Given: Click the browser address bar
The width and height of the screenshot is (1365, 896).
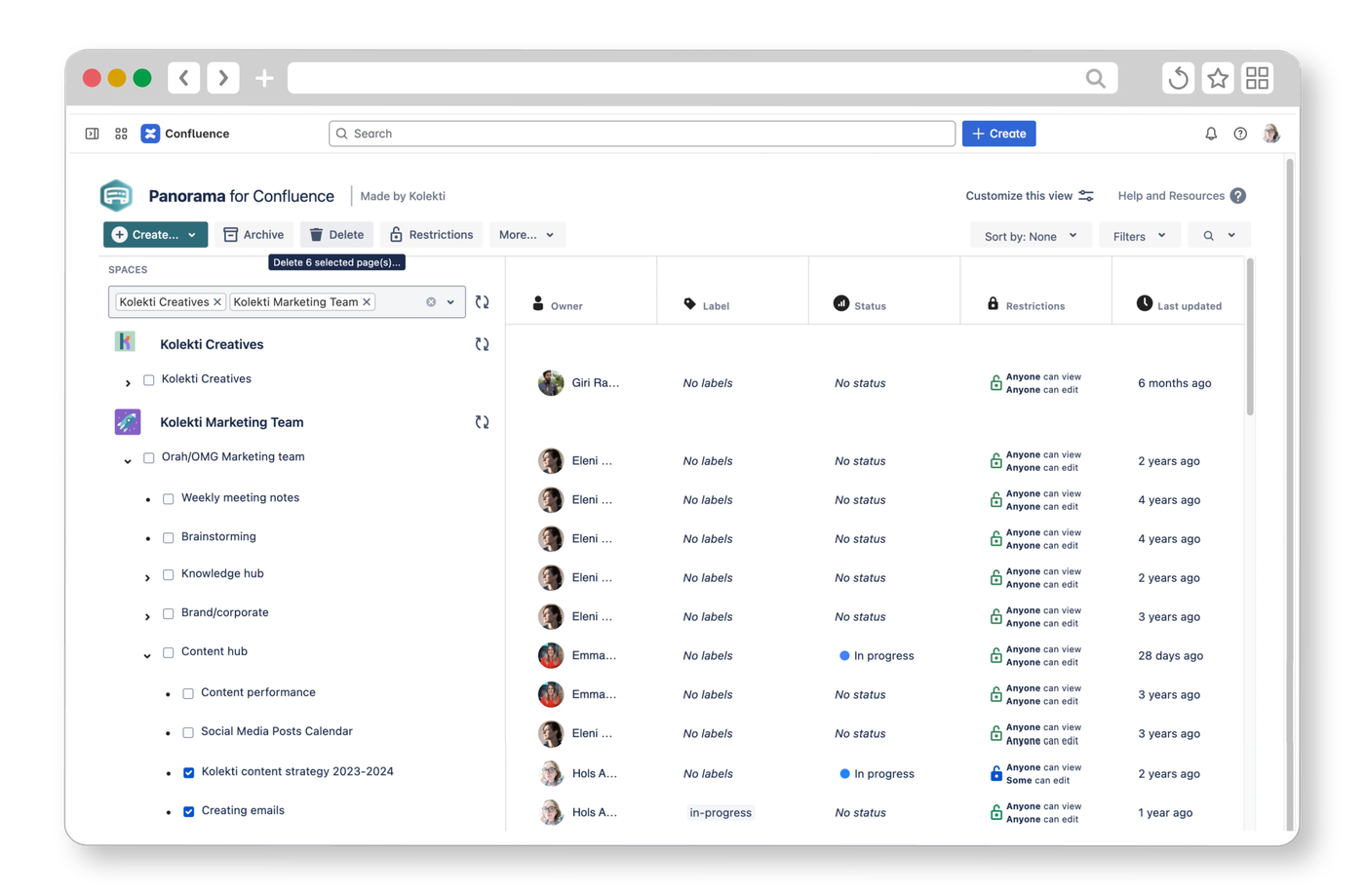Looking at the screenshot, I should [x=702, y=78].
